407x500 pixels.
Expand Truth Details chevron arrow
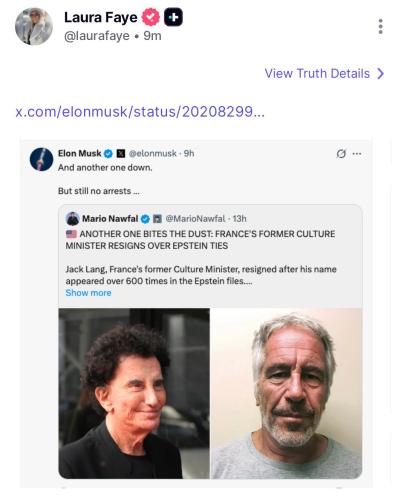pyautogui.click(x=380, y=74)
